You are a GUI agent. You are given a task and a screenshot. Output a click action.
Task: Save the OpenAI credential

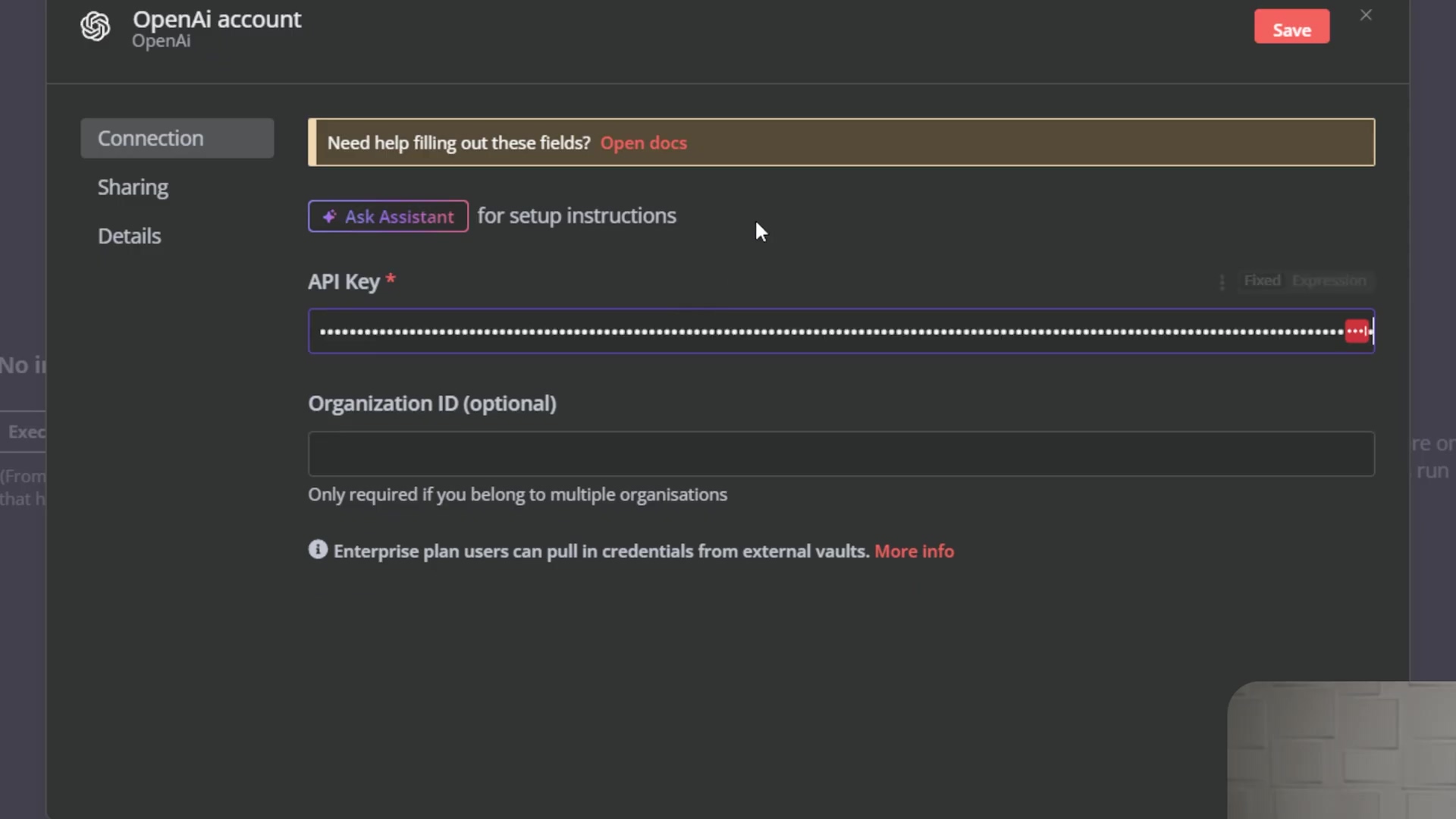(1291, 27)
